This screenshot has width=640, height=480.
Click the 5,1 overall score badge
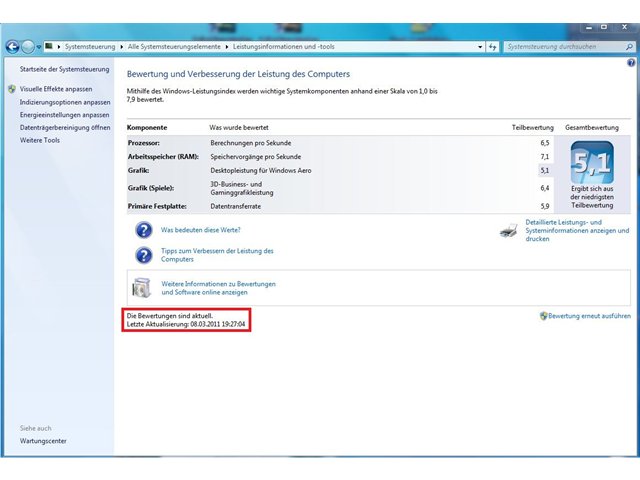(x=592, y=162)
